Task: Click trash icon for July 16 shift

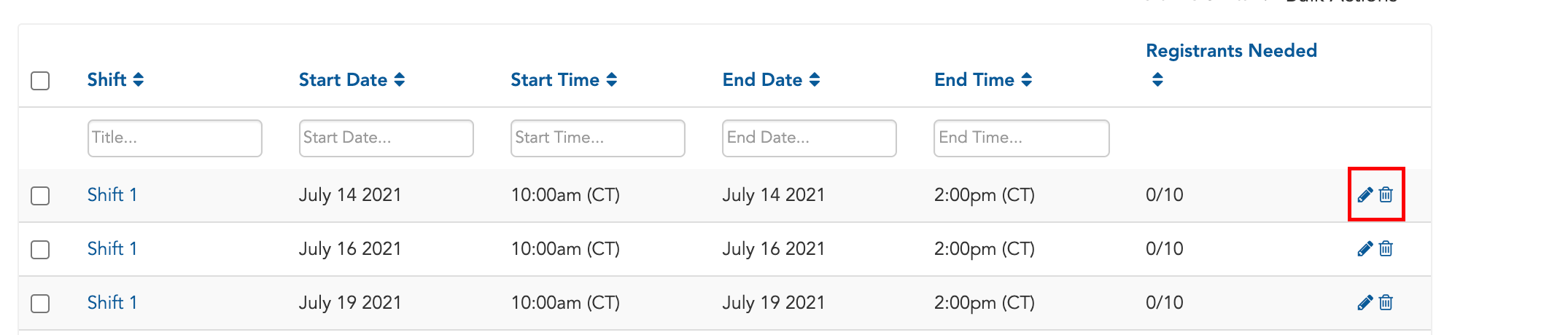Action: [1386, 248]
